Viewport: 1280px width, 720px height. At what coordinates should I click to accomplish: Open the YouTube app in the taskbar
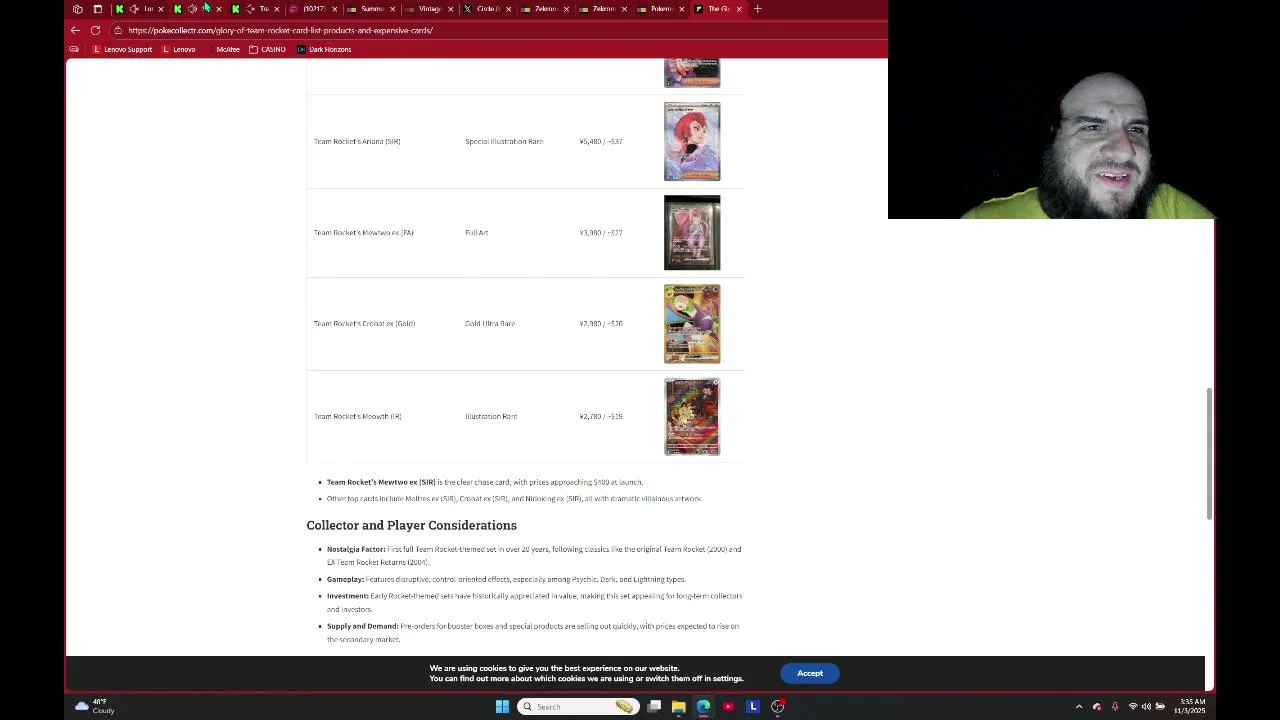click(728, 707)
